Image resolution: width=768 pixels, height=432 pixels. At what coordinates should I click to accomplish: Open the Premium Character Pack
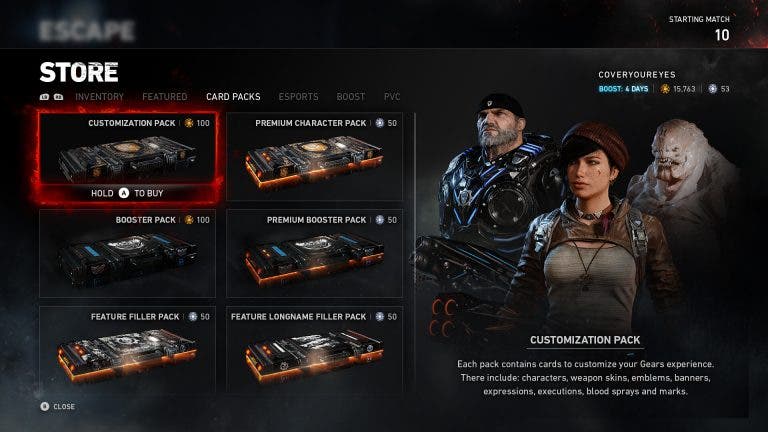click(x=314, y=156)
